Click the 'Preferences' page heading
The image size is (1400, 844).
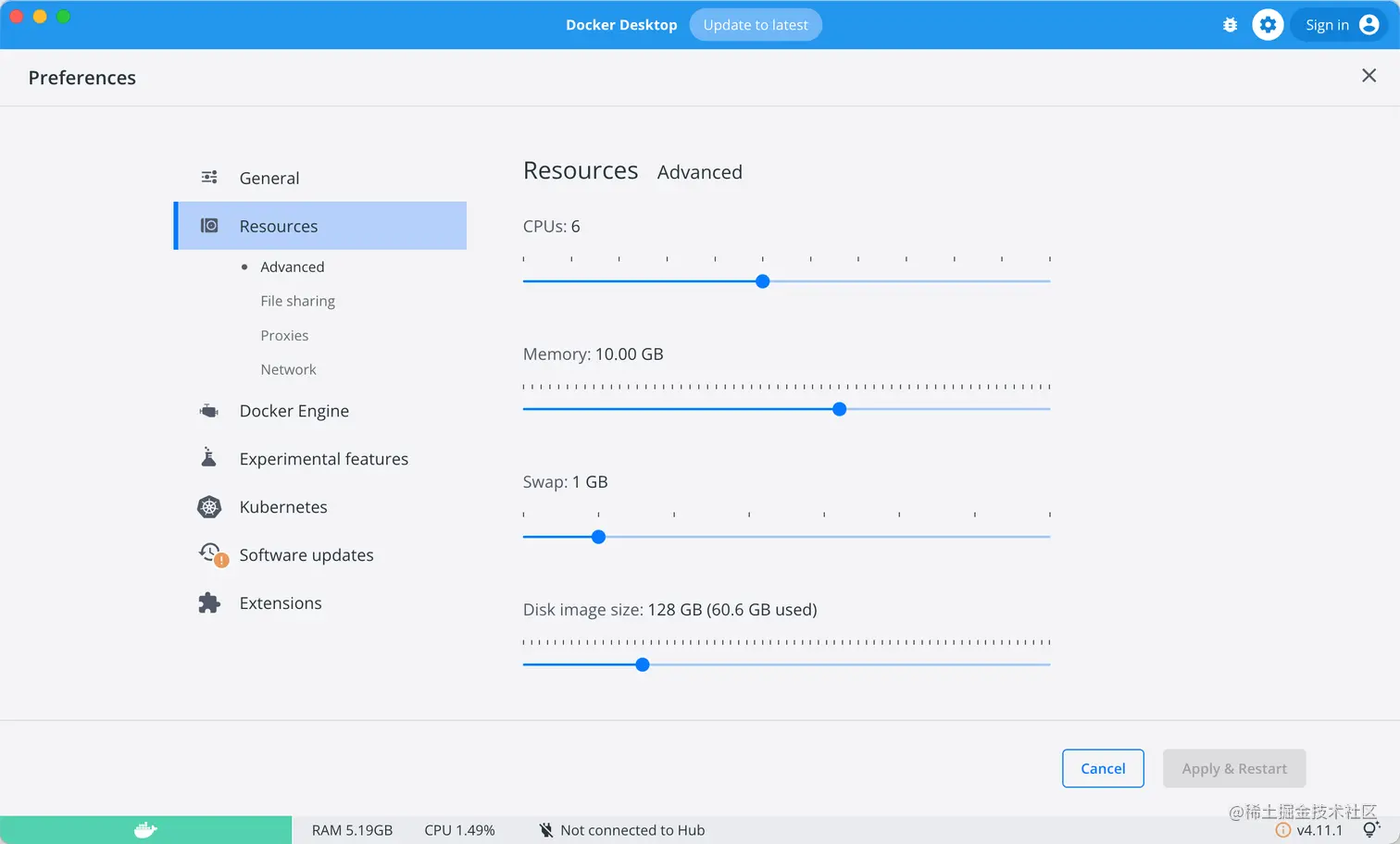pos(82,78)
